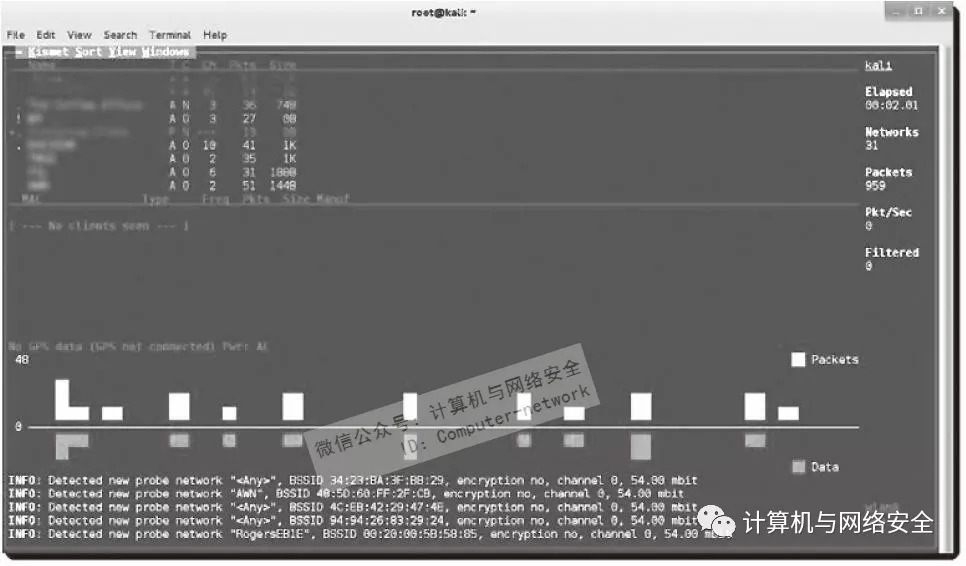Viewport: 966px width, 566px height.
Task: Click the gray Data legend swatch
Action: 798,467
